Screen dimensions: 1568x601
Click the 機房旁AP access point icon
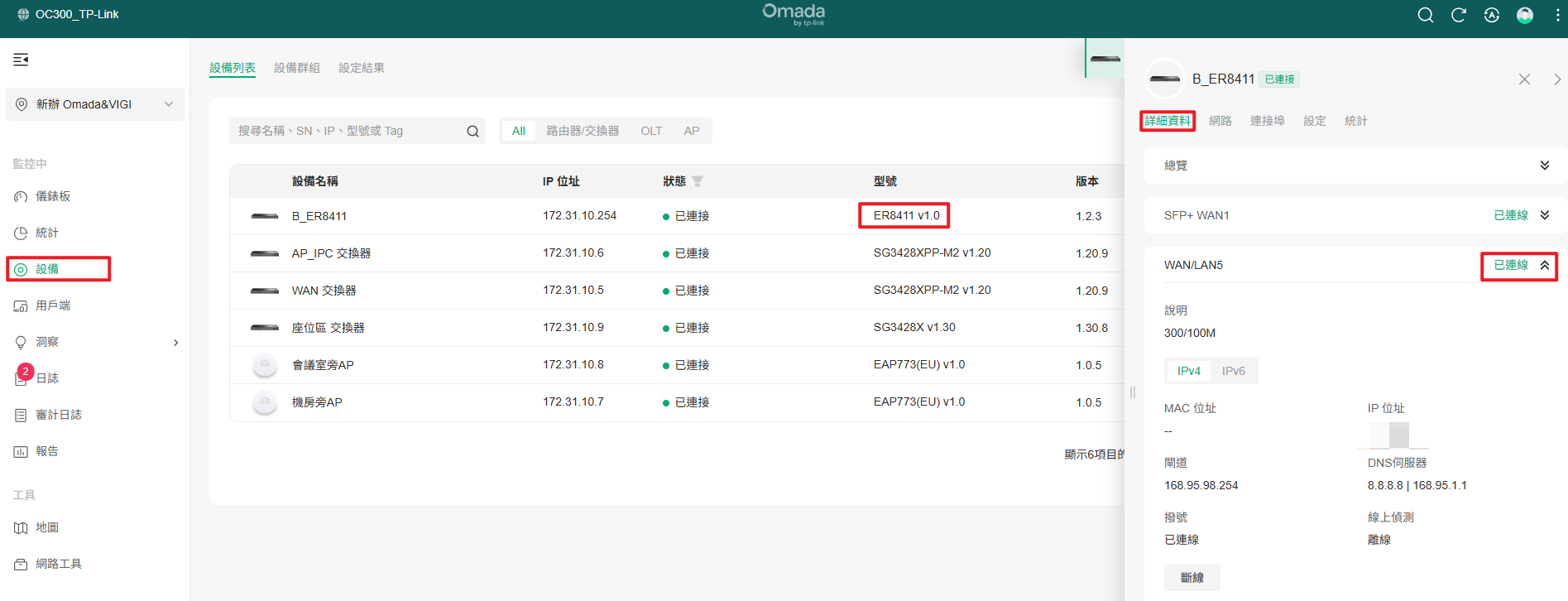[x=265, y=402]
